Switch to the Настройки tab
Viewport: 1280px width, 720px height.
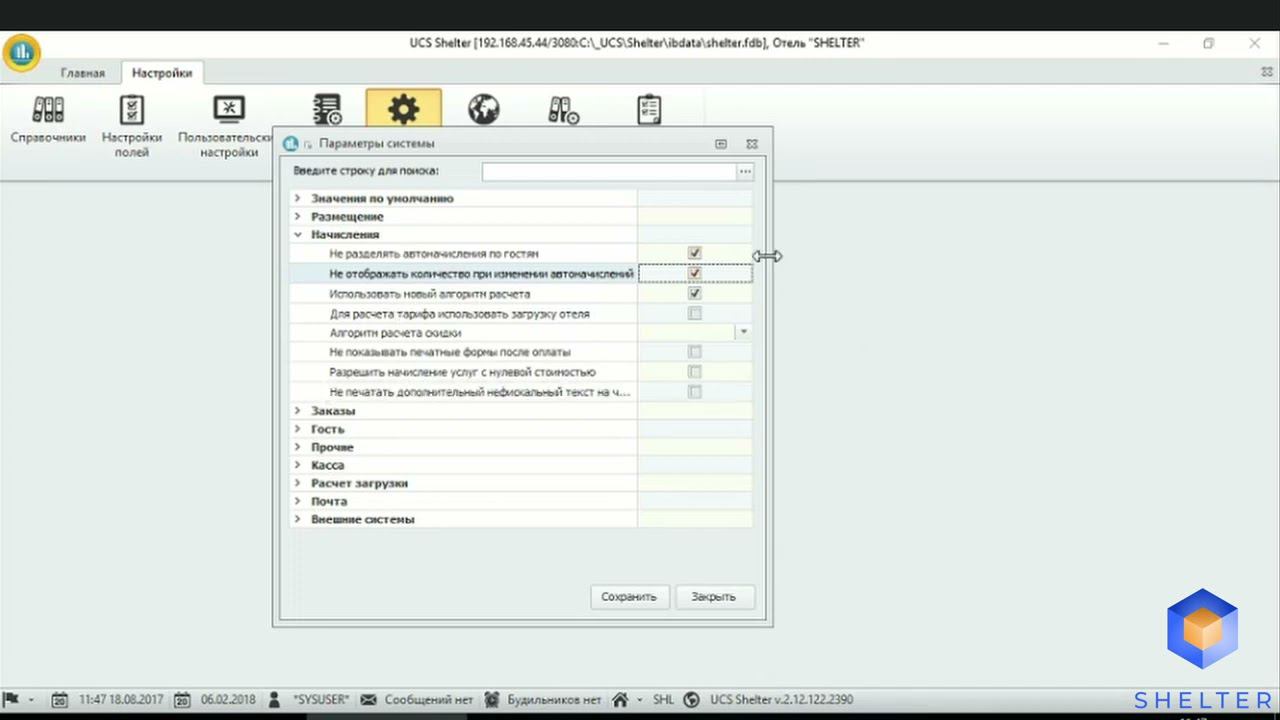(x=162, y=73)
